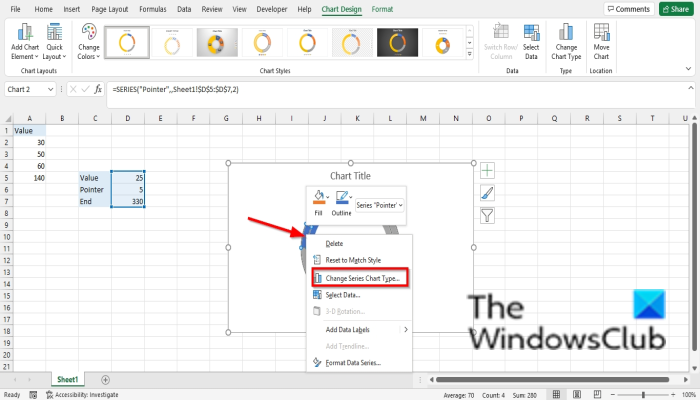This screenshot has height=400, width=700.
Task: Expand the formula bar
Action: pos(691,88)
